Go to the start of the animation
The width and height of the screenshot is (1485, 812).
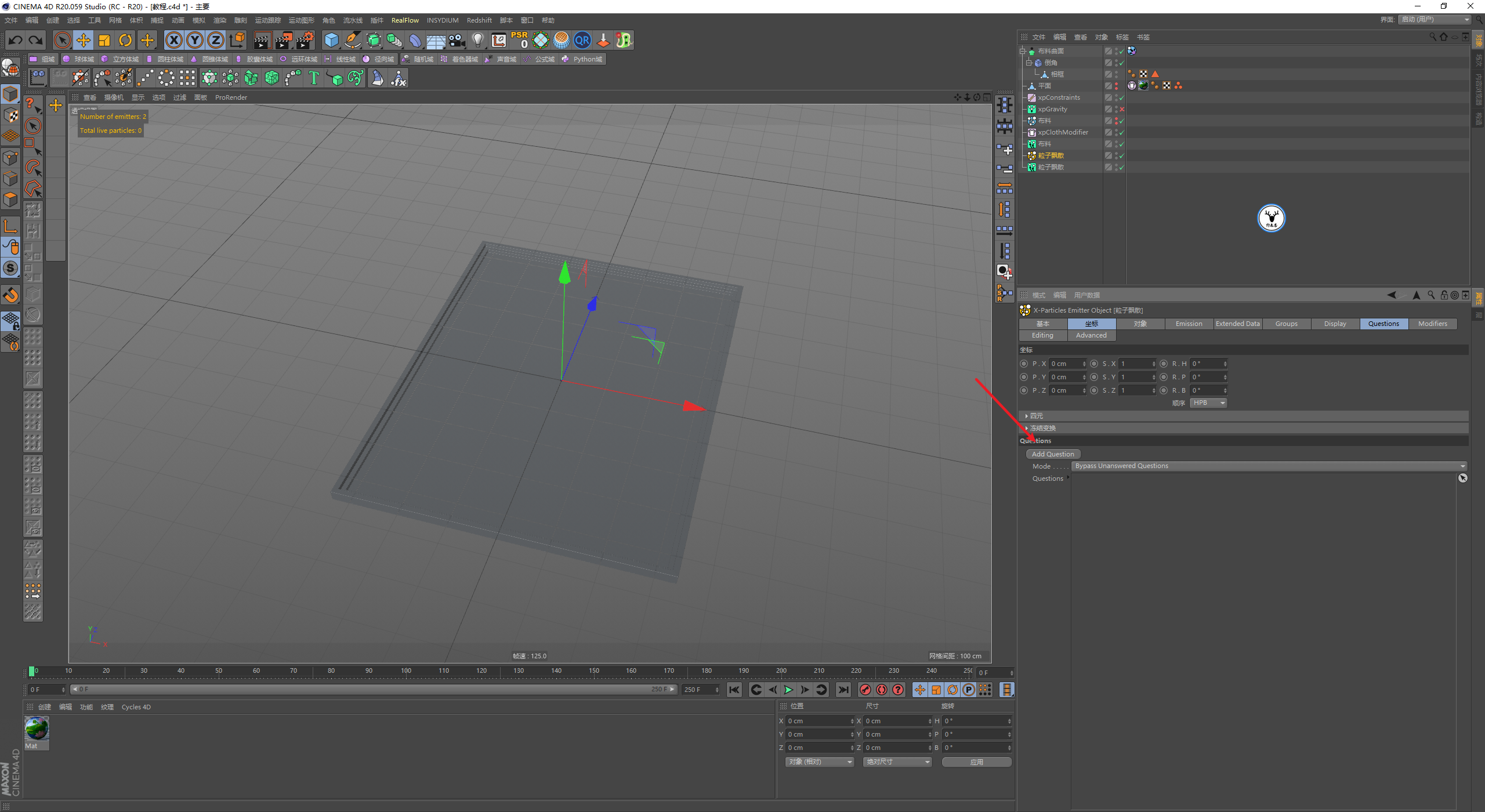(734, 690)
